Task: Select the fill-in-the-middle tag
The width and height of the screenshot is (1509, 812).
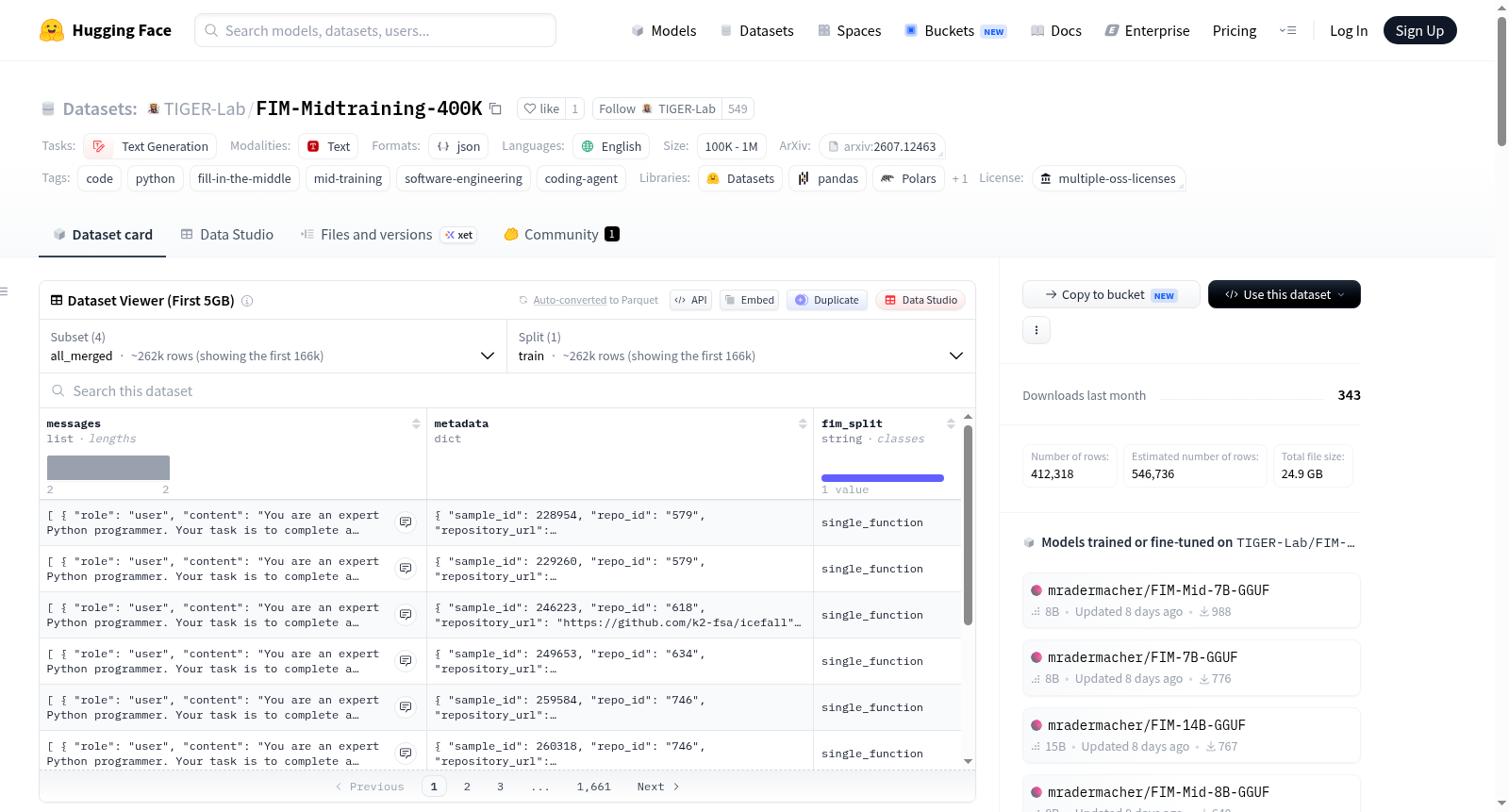Action: 244,178
